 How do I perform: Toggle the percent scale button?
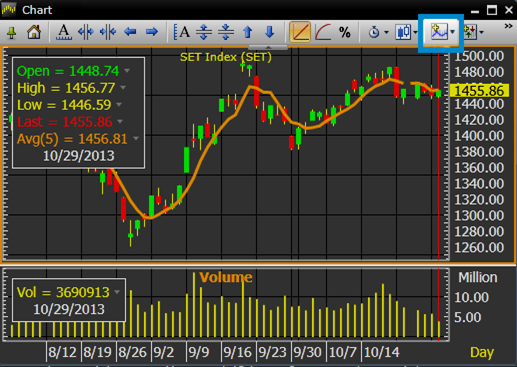(x=345, y=32)
